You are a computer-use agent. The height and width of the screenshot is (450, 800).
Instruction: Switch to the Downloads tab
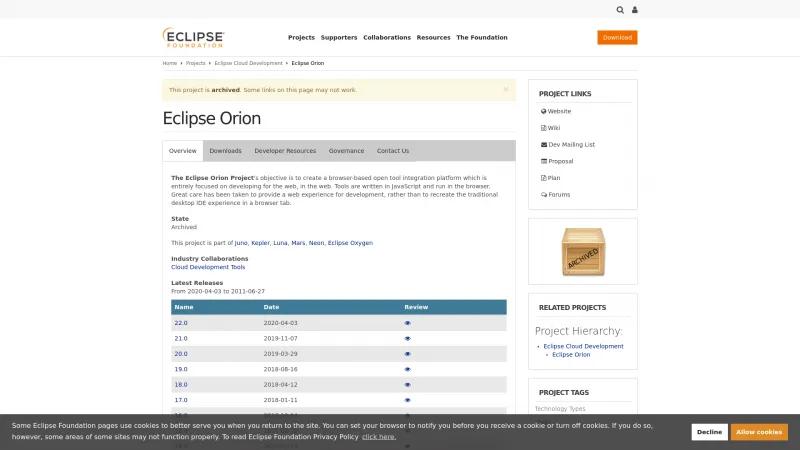click(226, 151)
